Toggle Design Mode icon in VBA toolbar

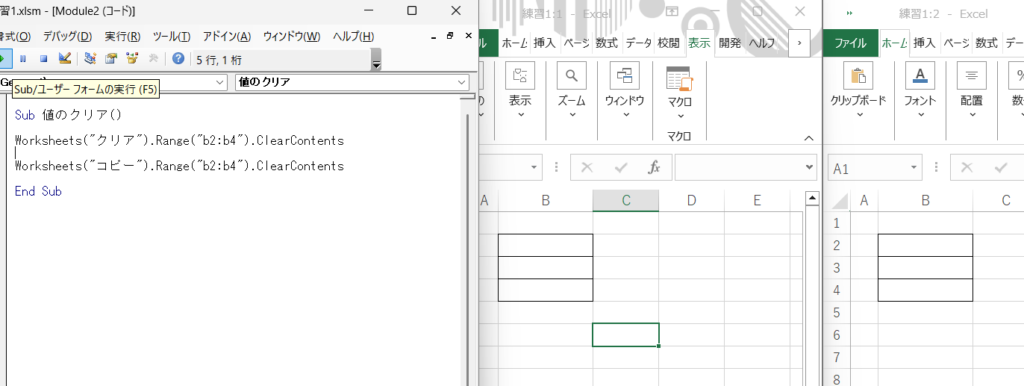click(x=64, y=59)
